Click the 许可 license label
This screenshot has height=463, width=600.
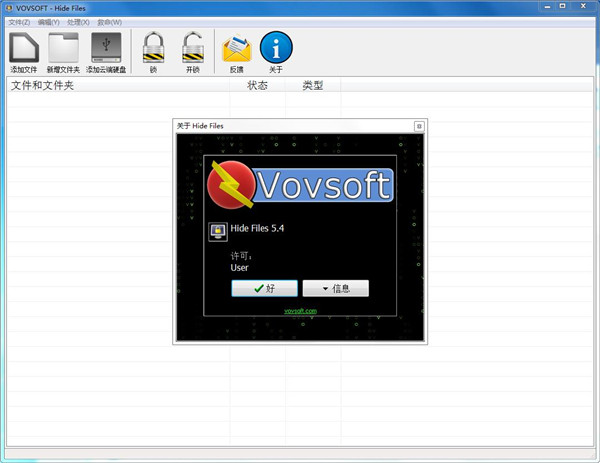(241, 256)
